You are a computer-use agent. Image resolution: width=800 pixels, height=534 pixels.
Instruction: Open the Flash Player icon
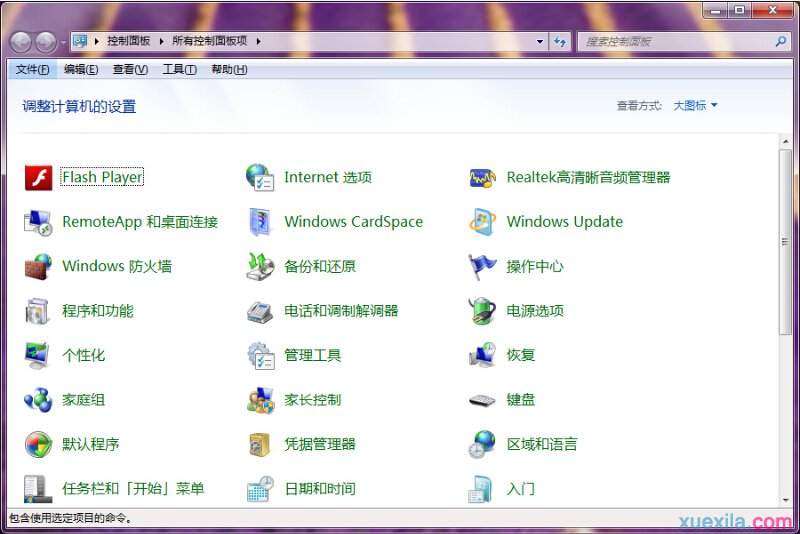pos(38,178)
